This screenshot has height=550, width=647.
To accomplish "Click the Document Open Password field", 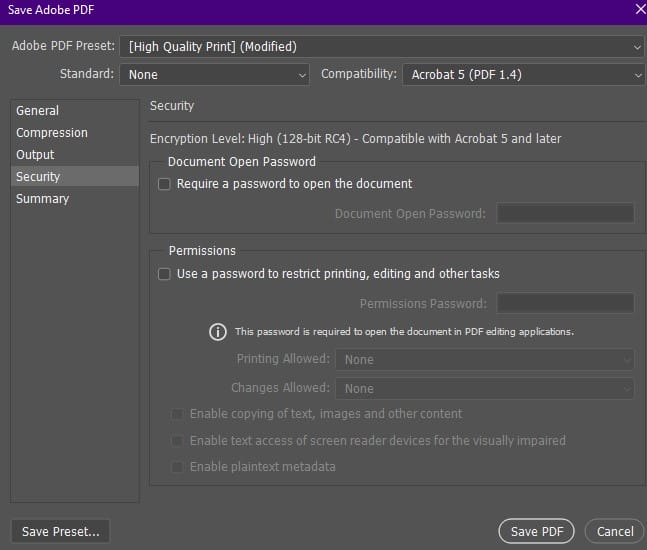I will (565, 213).
